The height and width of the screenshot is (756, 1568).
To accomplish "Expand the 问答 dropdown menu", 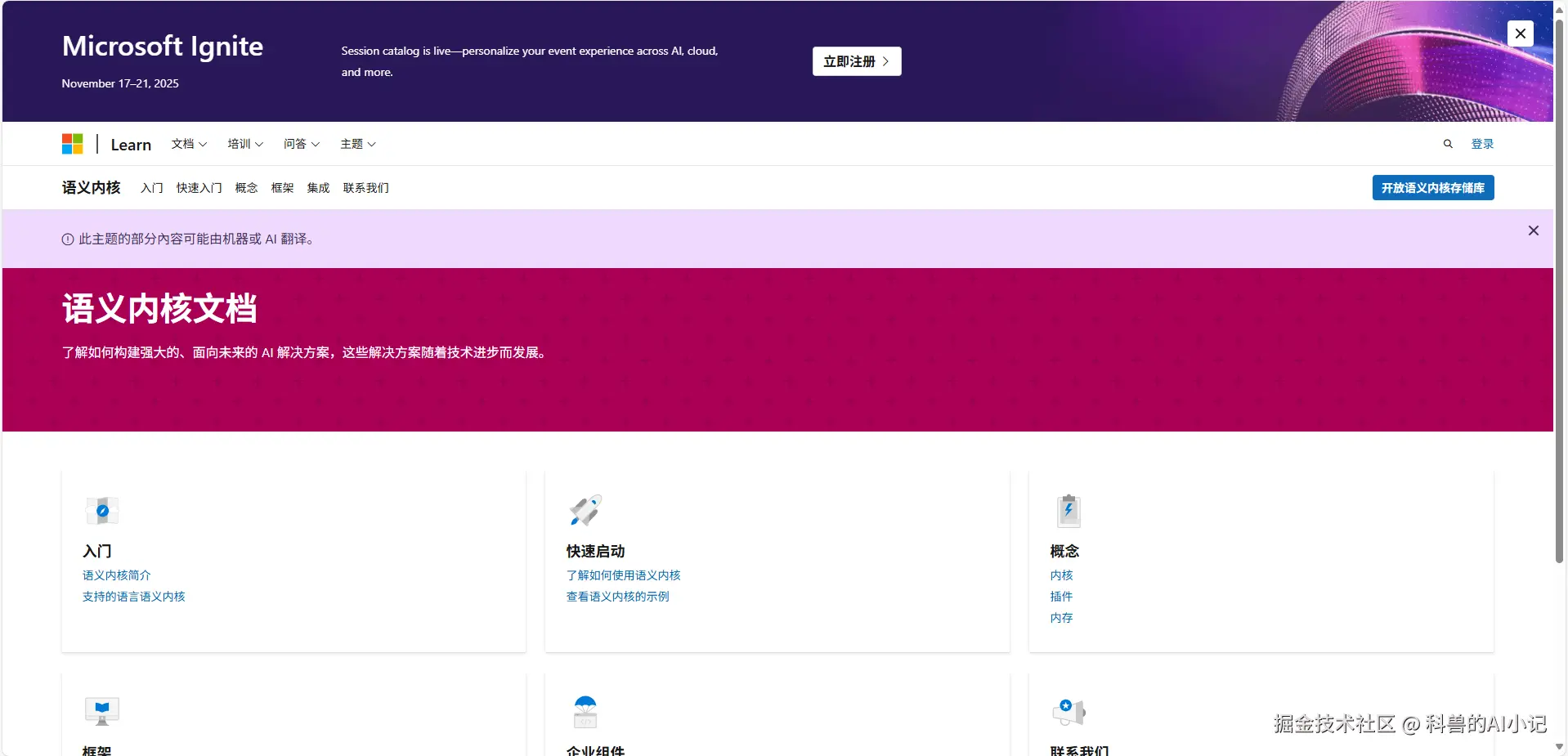I will (302, 144).
